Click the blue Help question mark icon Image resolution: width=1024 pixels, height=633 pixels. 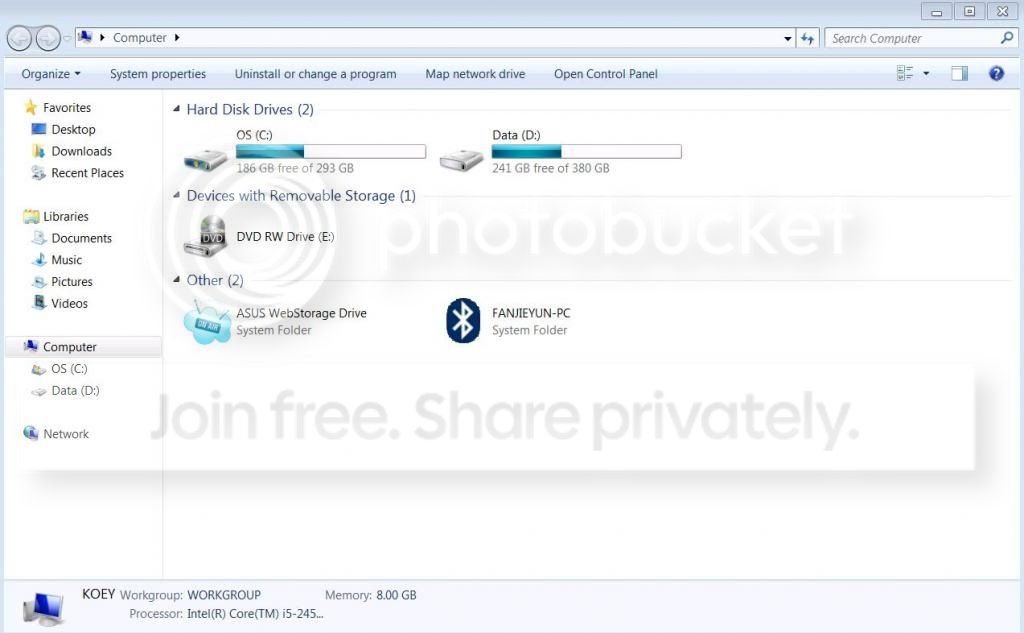(996, 73)
